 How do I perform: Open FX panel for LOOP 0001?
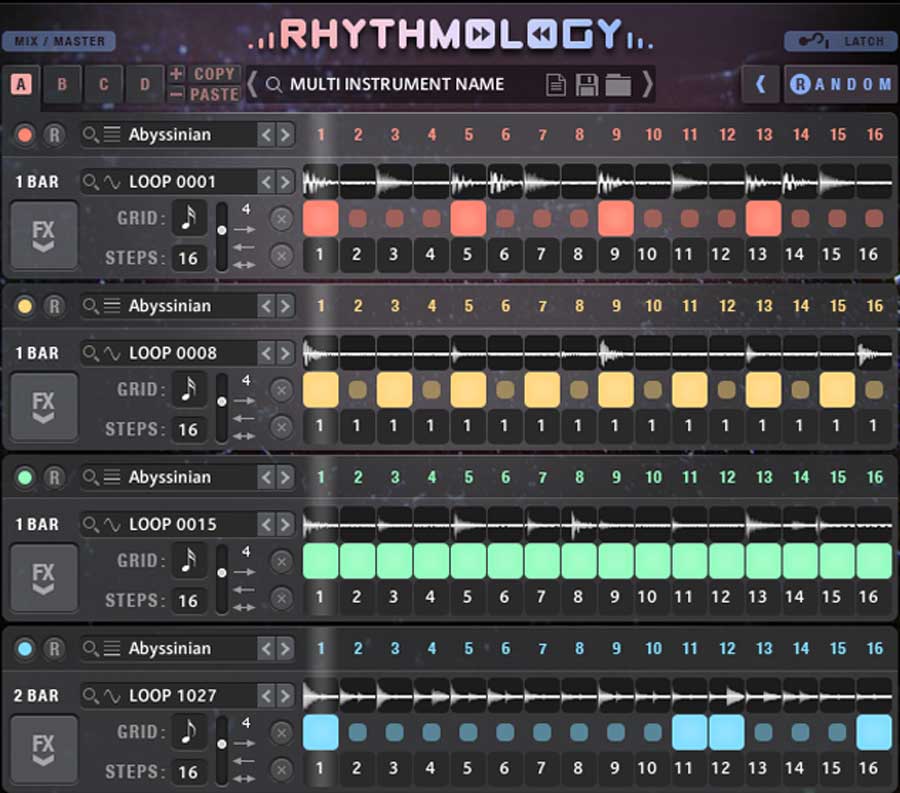tap(44, 235)
